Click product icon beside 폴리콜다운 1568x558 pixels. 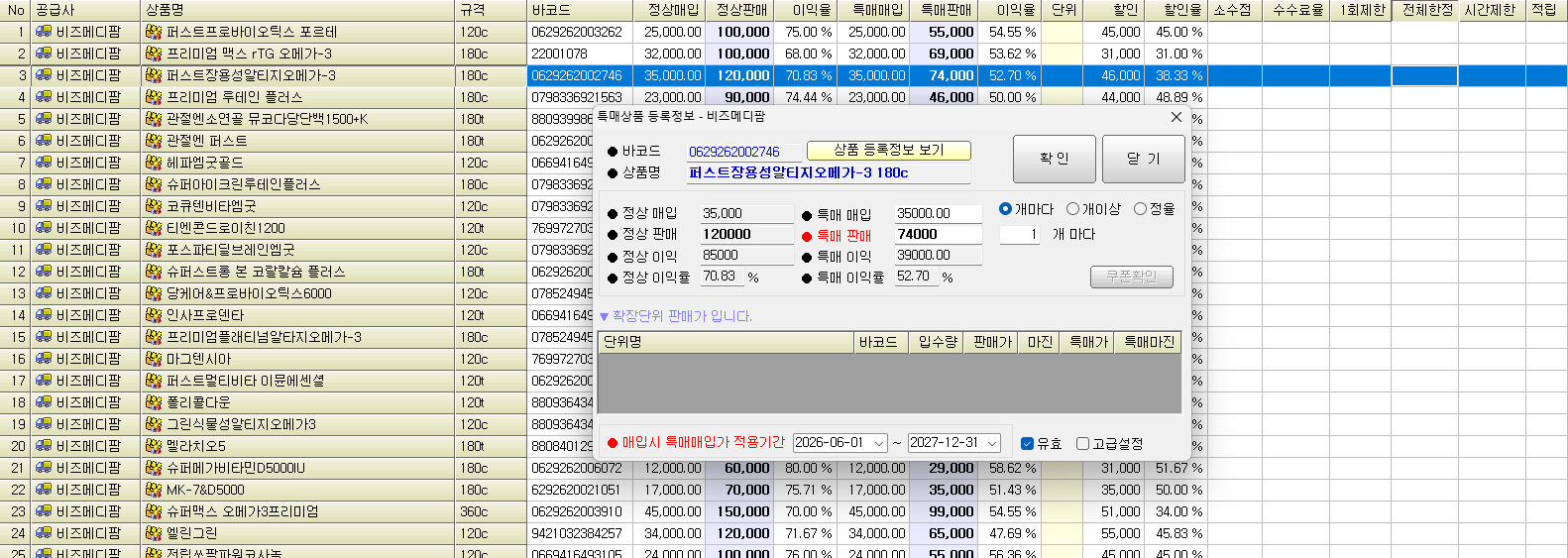click(154, 402)
